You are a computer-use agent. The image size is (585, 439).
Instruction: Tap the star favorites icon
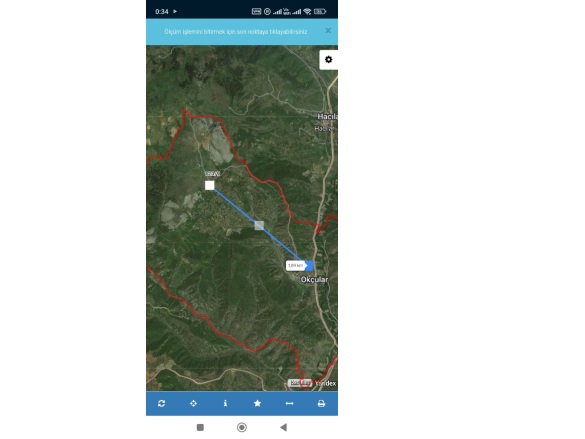click(x=257, y=403)
